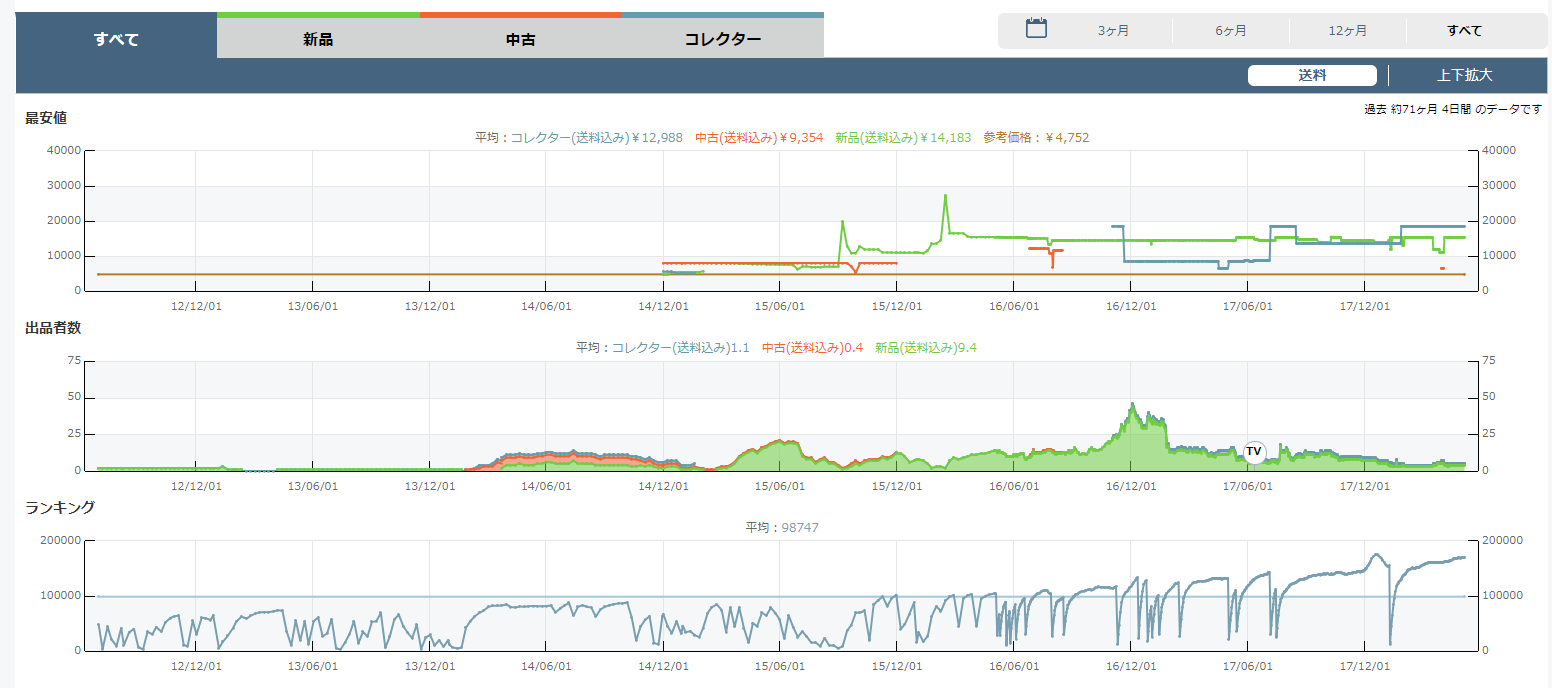1552x688 pixels.
Task: Select the 12ヶ月 time range
Action: pyautogui.click(x=1347, y=31)
